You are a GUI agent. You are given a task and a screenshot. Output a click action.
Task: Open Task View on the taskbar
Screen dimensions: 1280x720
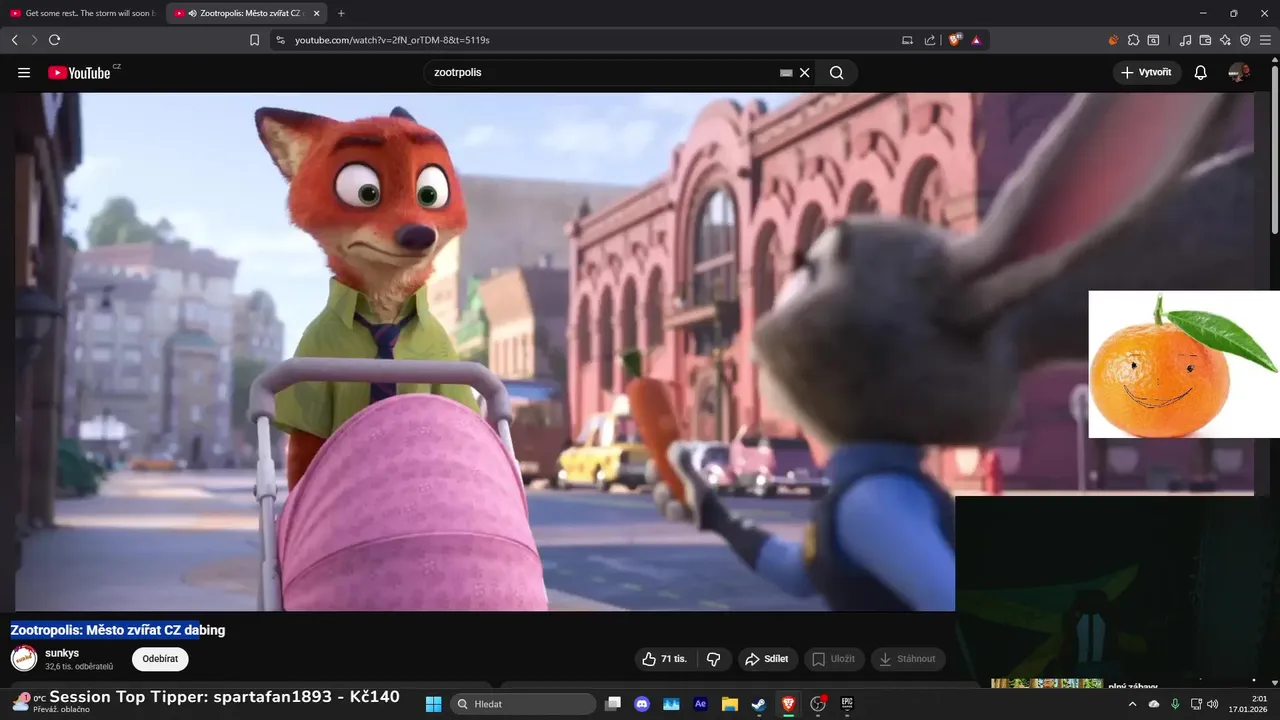click(613, 704)
